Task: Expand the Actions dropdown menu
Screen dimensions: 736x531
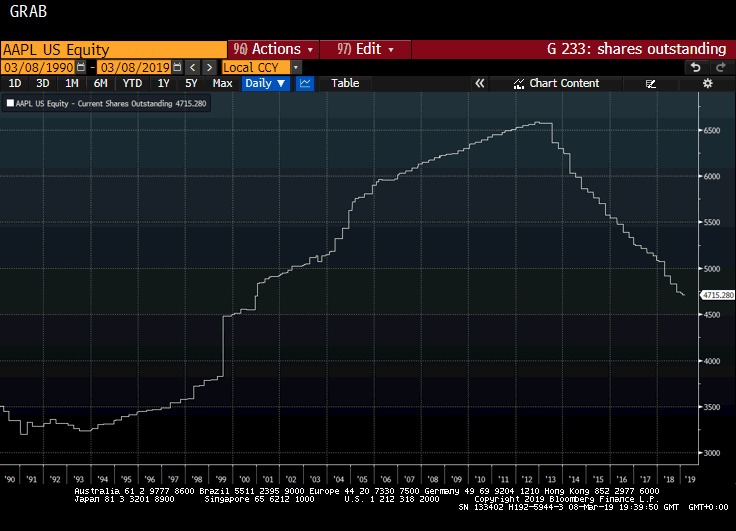Action: pos(273,49)
